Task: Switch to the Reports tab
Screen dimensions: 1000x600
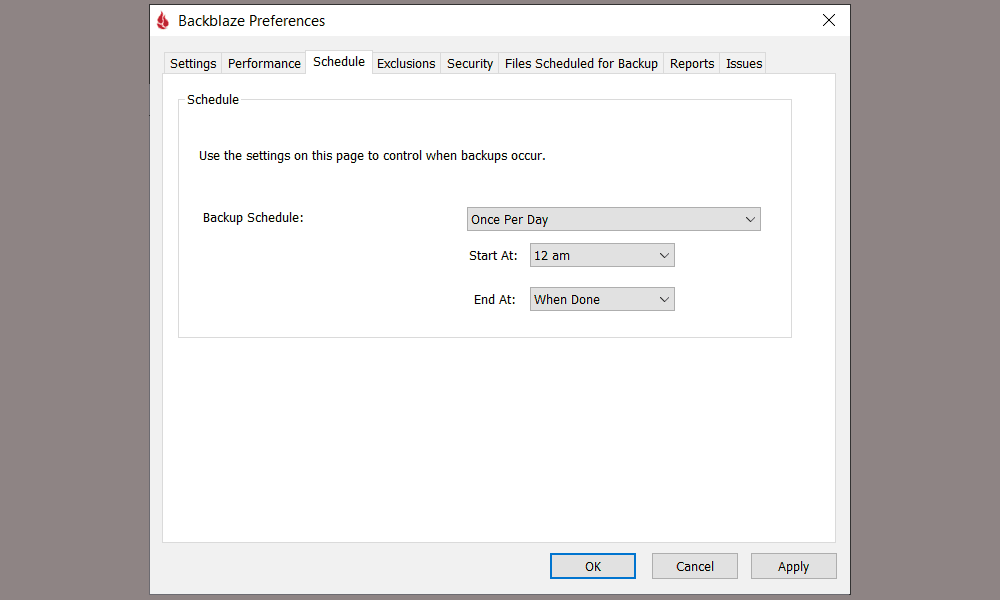Action: [691, 63]
